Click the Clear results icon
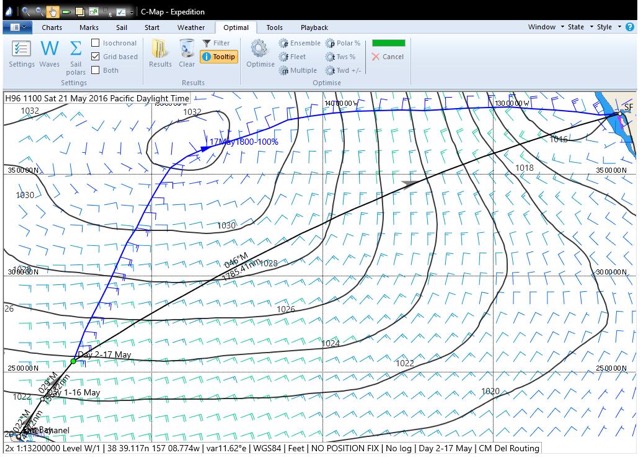This screenshot has width=640, height=457. click(x=187, y=51)
